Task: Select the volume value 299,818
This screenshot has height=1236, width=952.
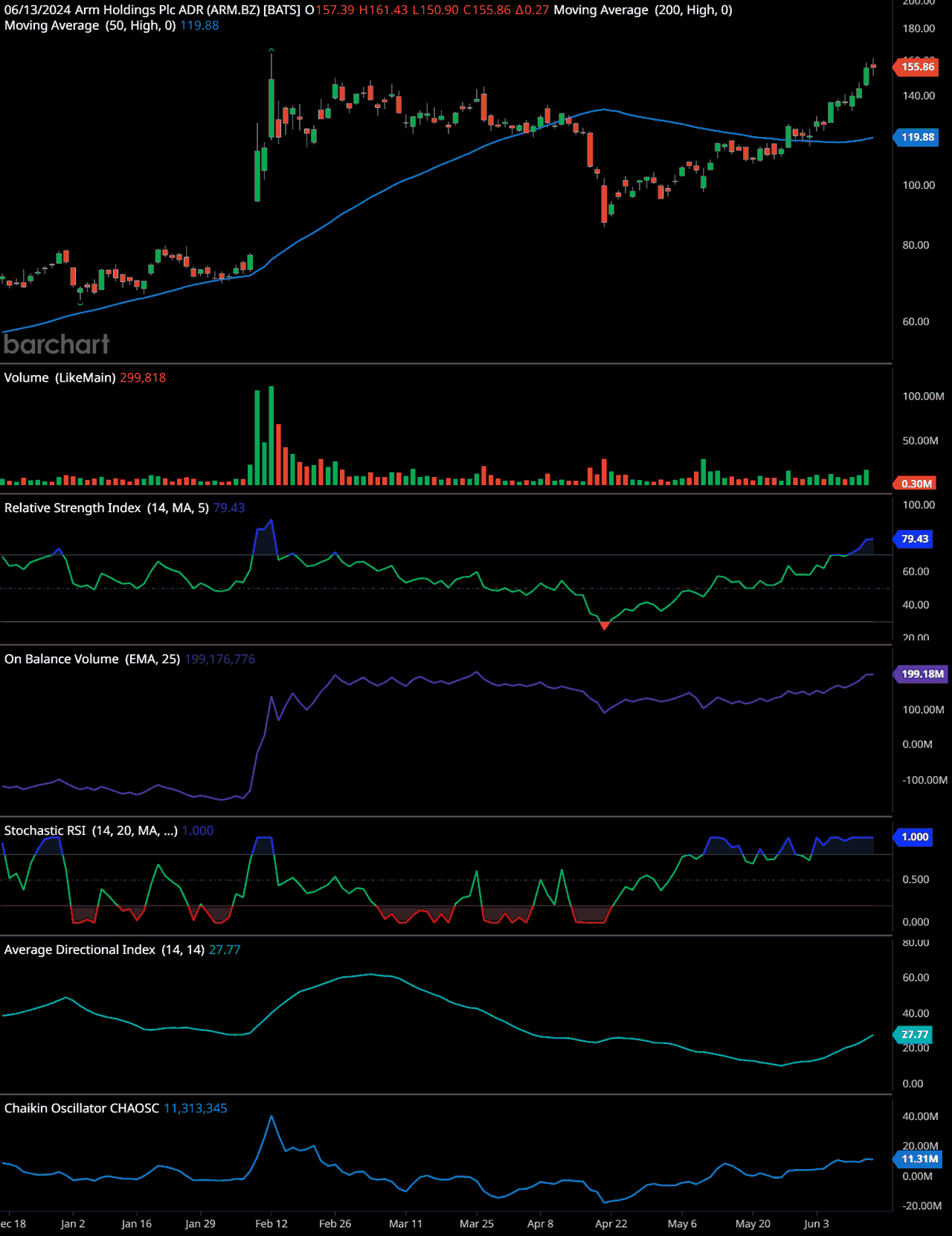Action: [x=143, y=377]
